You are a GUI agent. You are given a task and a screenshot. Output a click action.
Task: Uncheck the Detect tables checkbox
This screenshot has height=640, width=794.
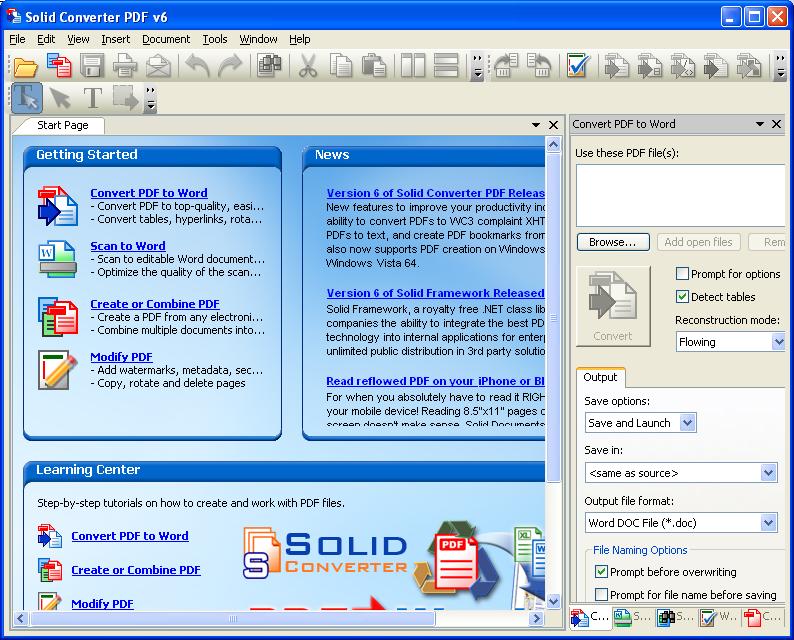click(x=682, y=297)
